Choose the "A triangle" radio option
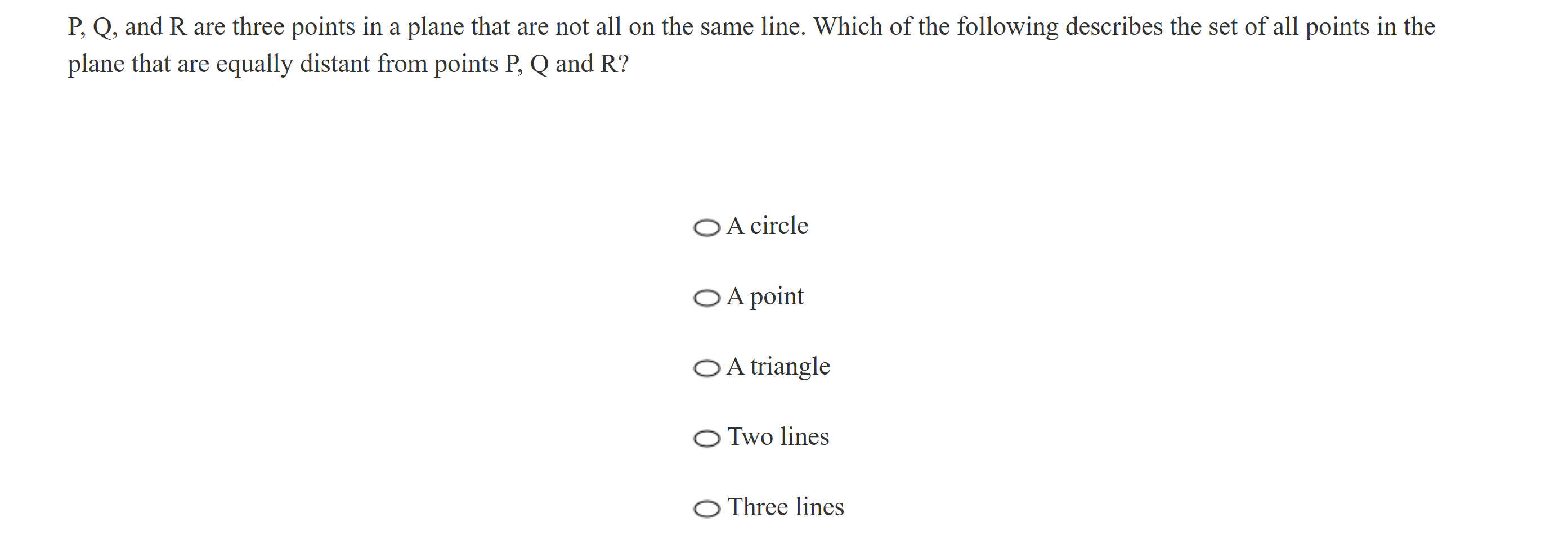Viewport: 1568px width, 540px height. tap(707, 368)
